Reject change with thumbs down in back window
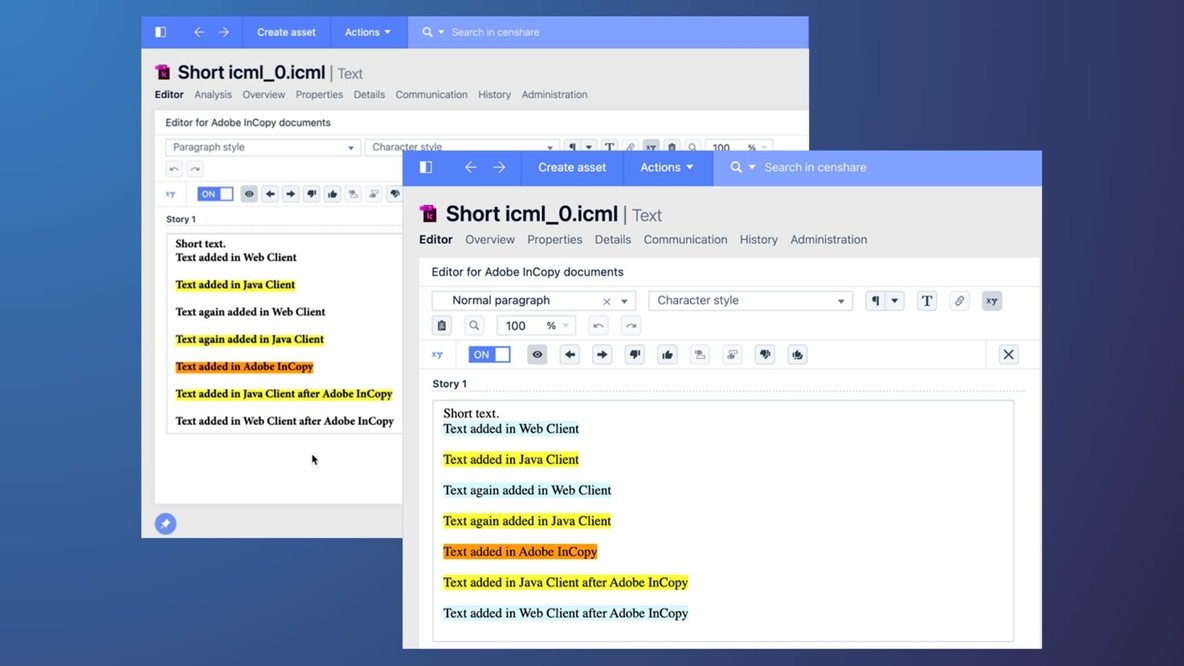 tap(311, 194)
